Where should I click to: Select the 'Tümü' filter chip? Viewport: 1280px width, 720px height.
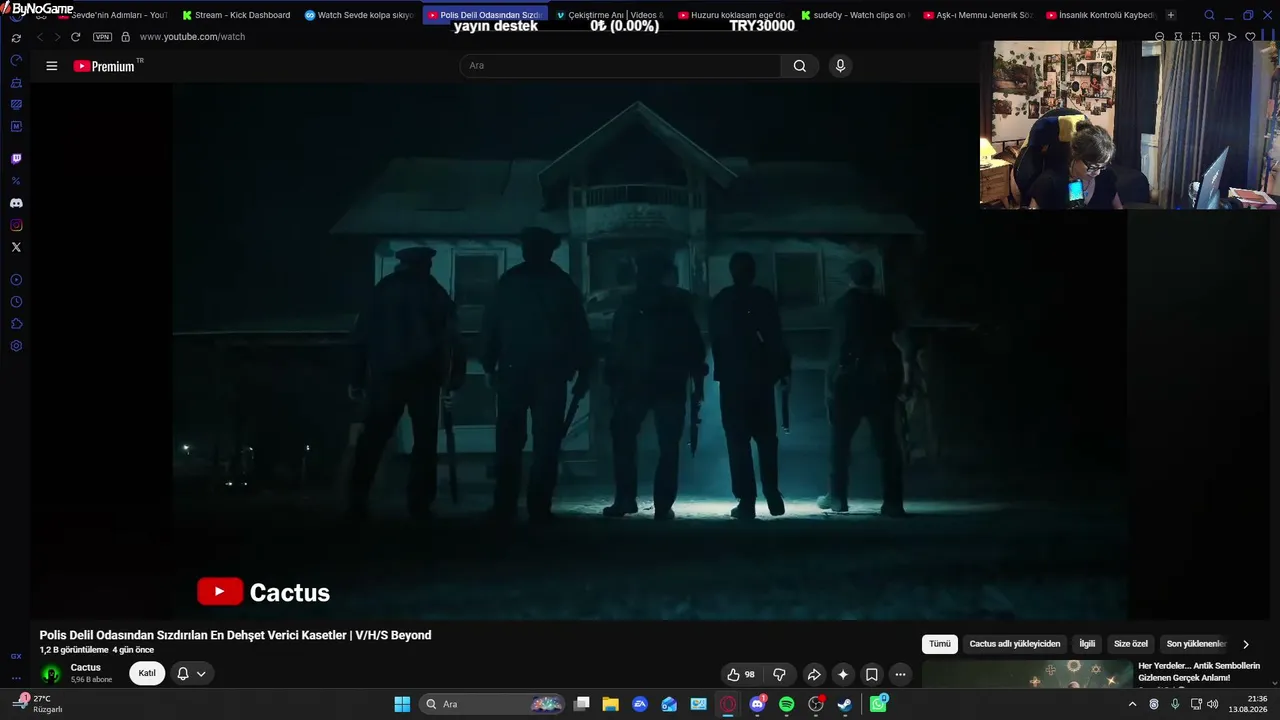point(940,644)
